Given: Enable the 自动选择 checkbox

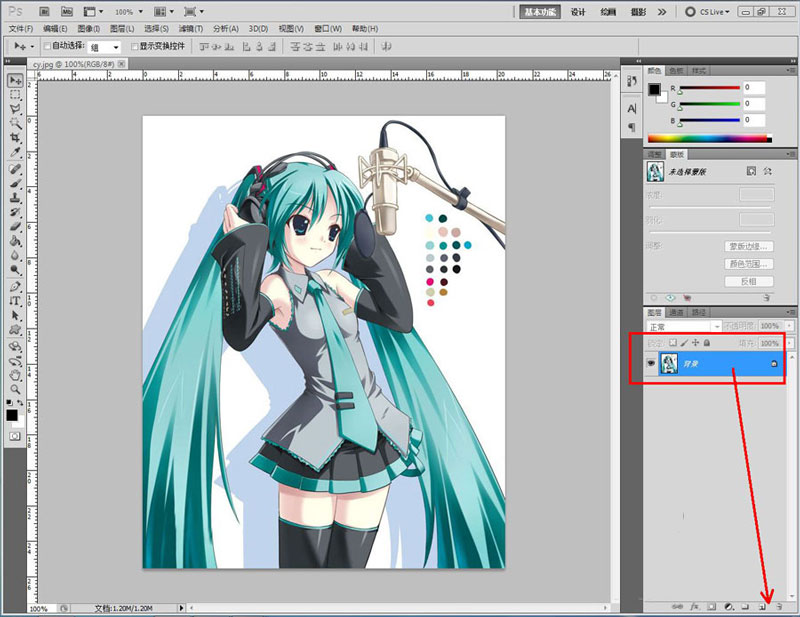Looking at the screenshot, I should [47, 46].
